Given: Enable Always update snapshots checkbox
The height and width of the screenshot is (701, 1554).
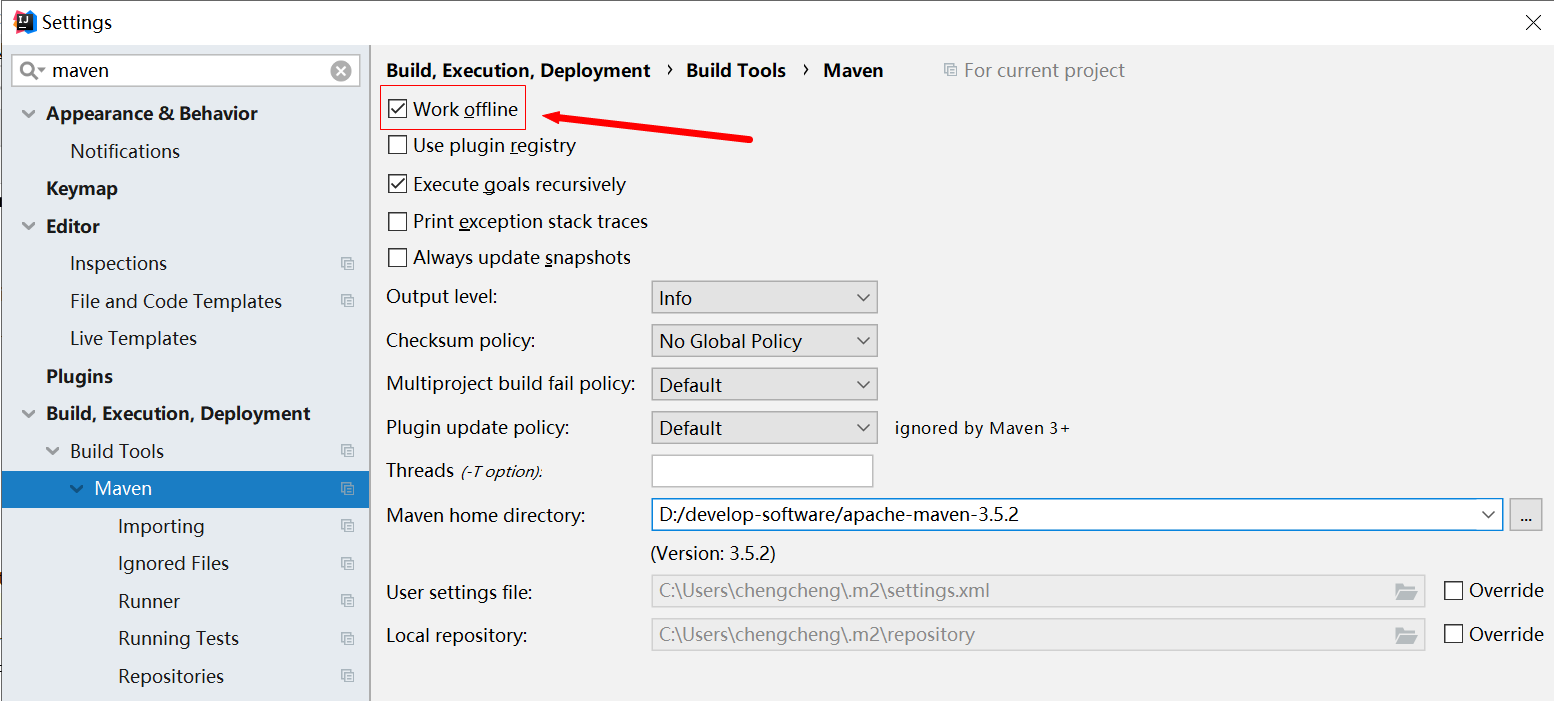Looking at the screenshot, I should click(x=398, y=258).
